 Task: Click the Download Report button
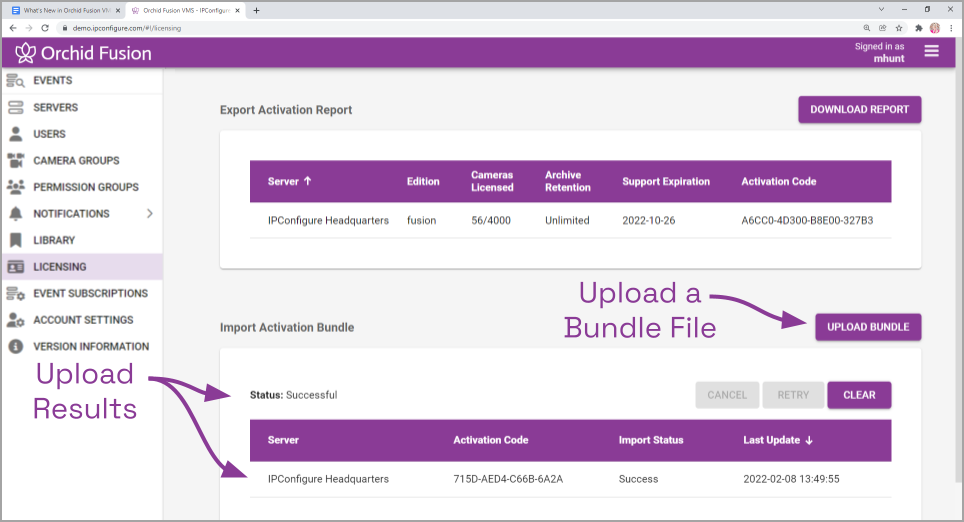point(859,109)
